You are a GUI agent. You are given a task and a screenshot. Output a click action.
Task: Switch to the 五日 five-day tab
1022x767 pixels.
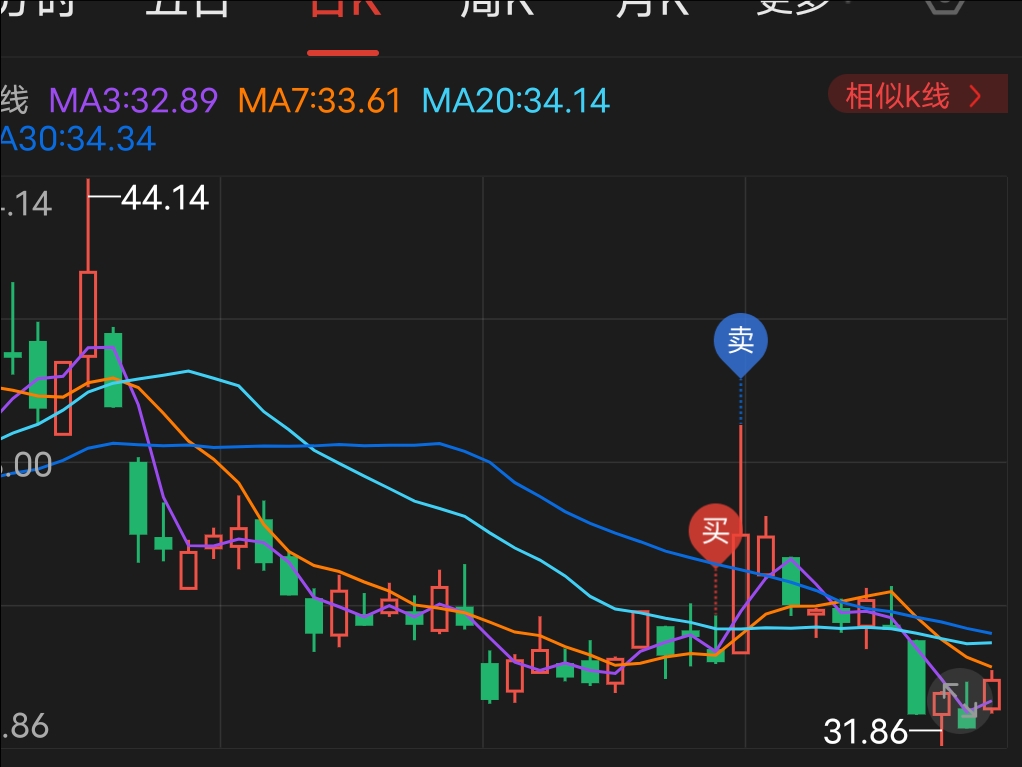[188, 7]
